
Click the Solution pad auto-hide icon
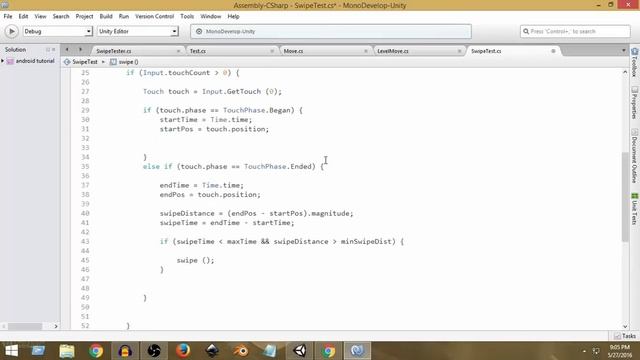48,49
